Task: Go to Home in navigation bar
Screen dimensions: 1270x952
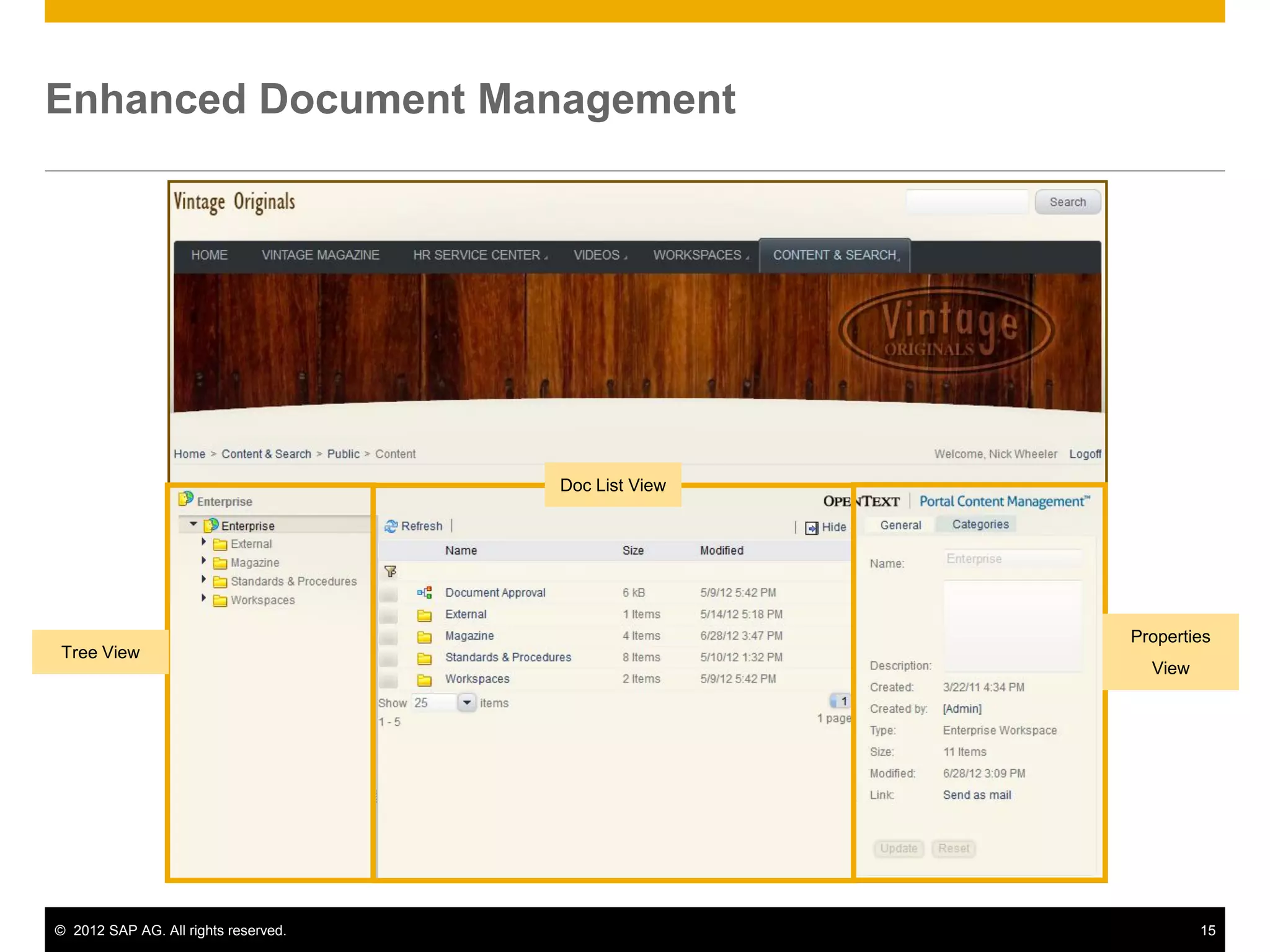Action: (x=209, y=255)
